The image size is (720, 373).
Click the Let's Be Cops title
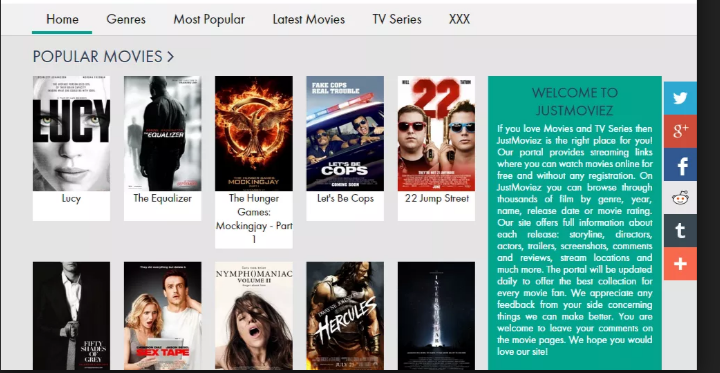tap(345, 198)
